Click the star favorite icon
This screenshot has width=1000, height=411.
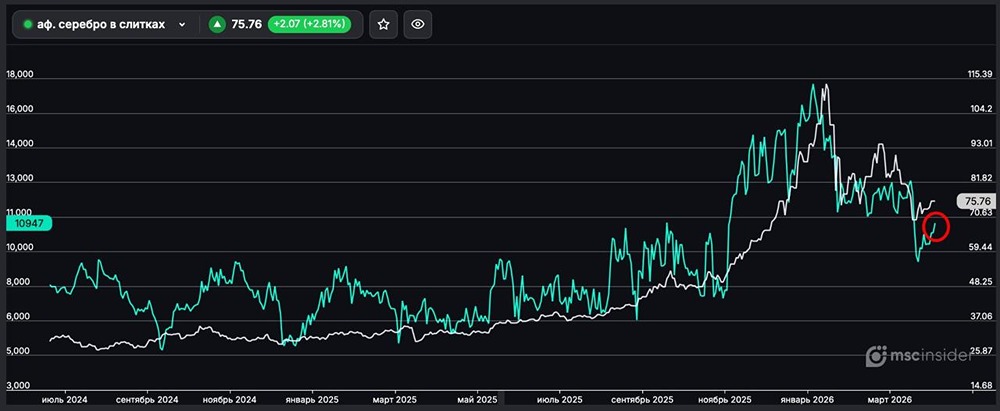coord(383,25)
